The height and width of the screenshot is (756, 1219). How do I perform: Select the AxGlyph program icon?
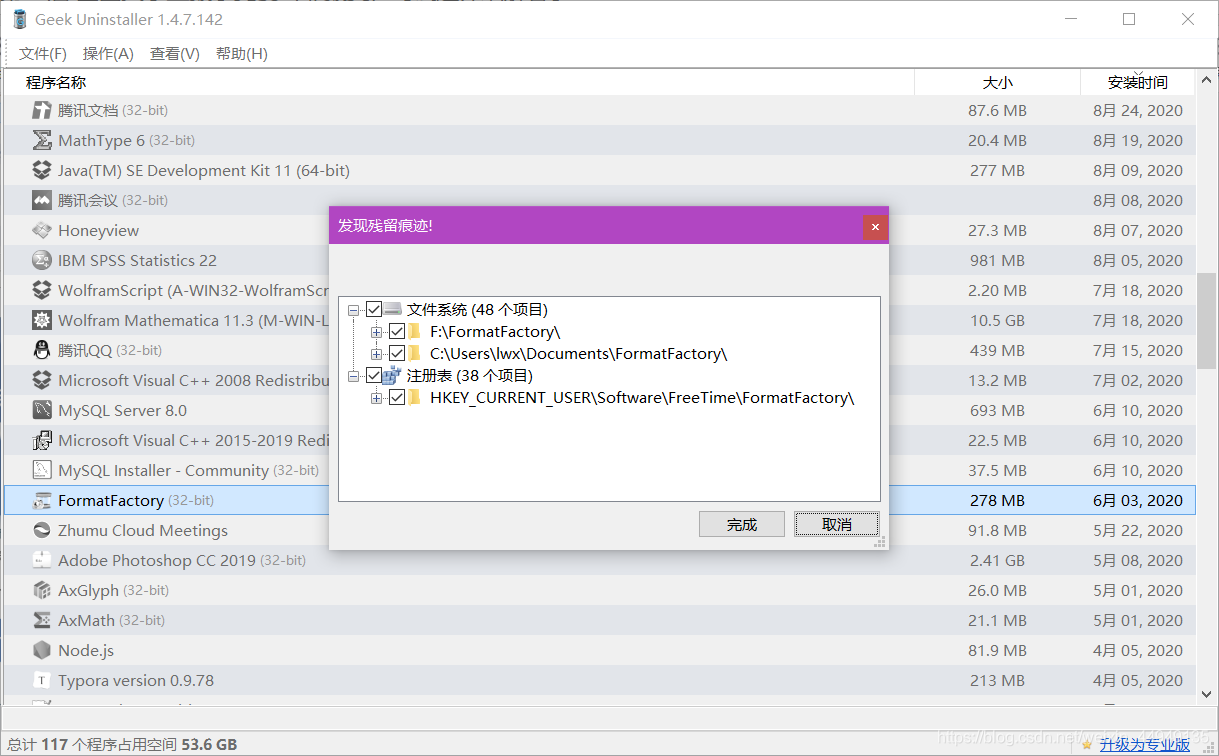click(41, 590)
